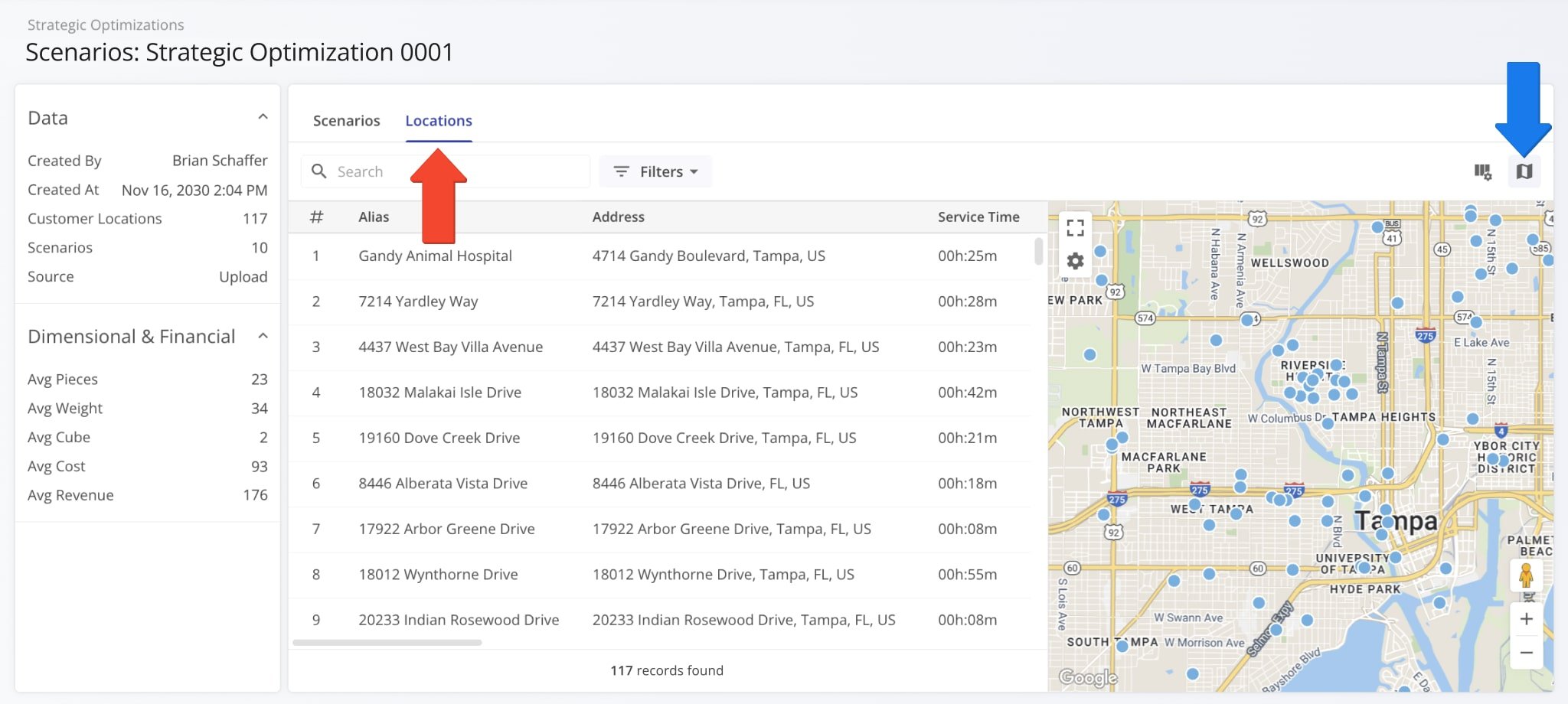Image resolution: width=1568 pixels, height=704 pixels.
Task: Open the map settings gear
Action: (1076, 261)
